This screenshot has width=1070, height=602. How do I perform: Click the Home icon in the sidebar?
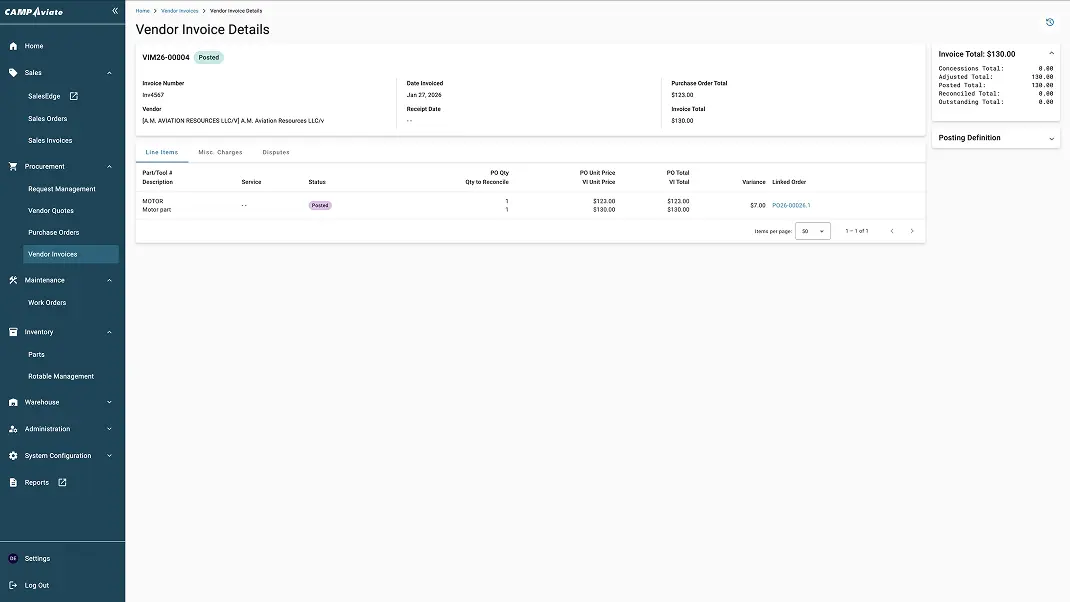pyautogui.click(x=13, y=46)
